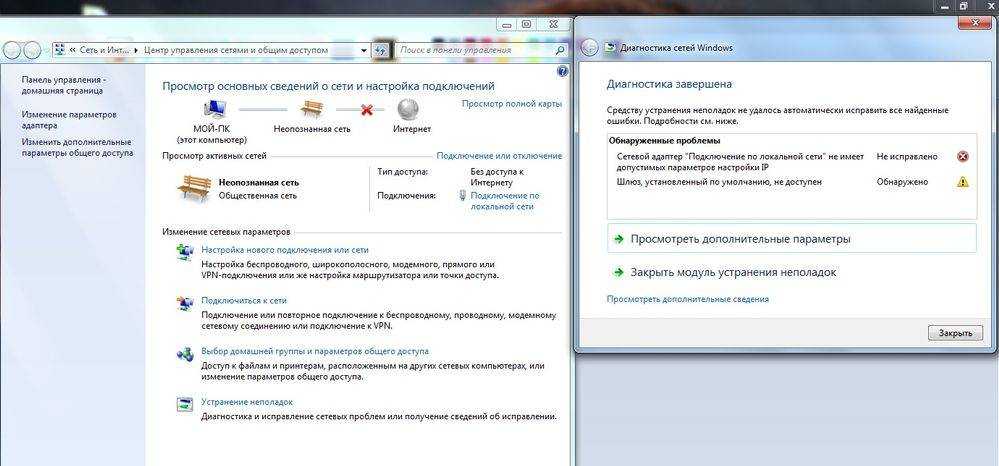Select the adapter IP settings problem row

(x=791, y=161)
